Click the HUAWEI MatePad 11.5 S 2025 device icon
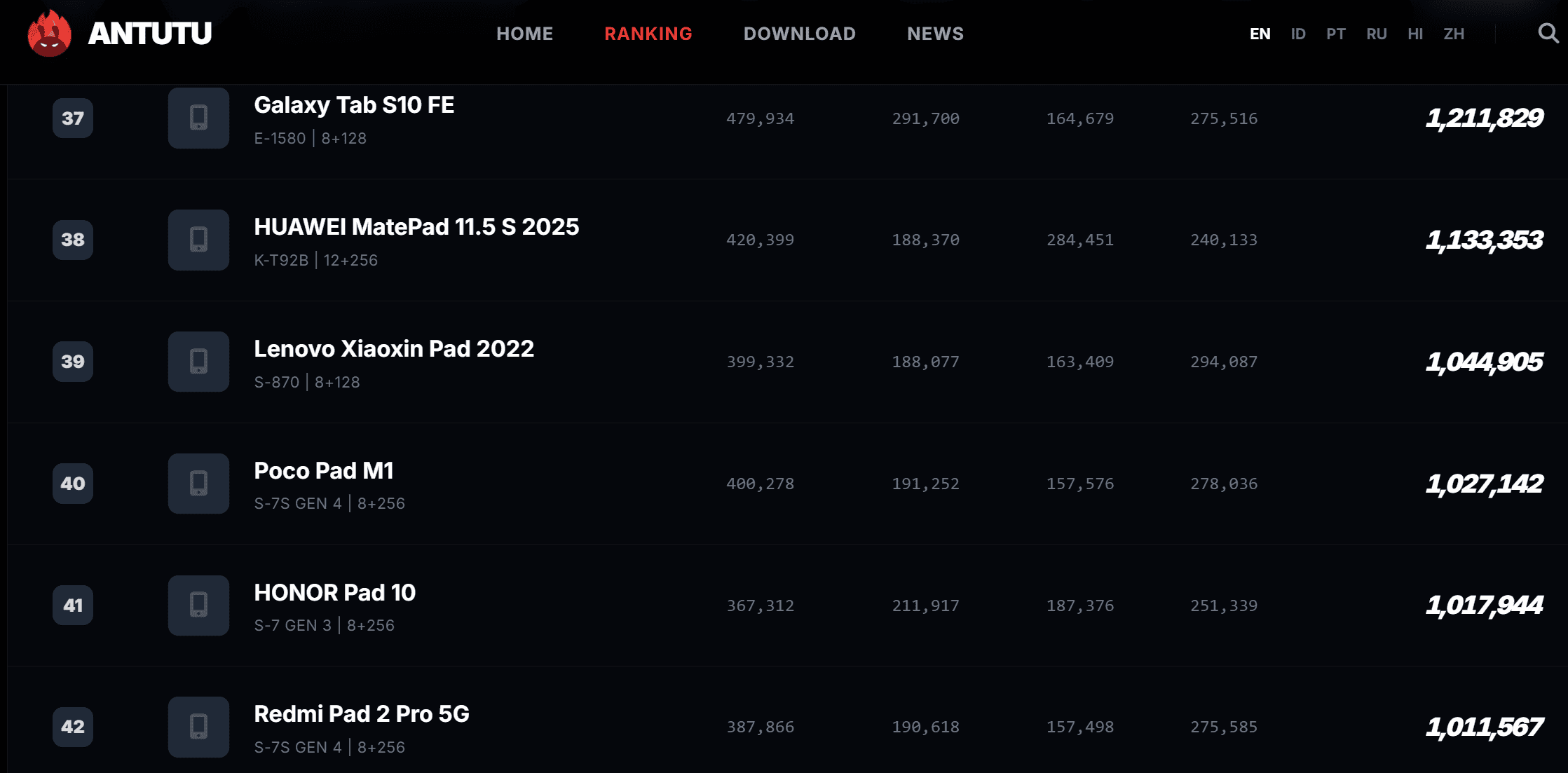The image size is (1568, 773). click(198, 240)
